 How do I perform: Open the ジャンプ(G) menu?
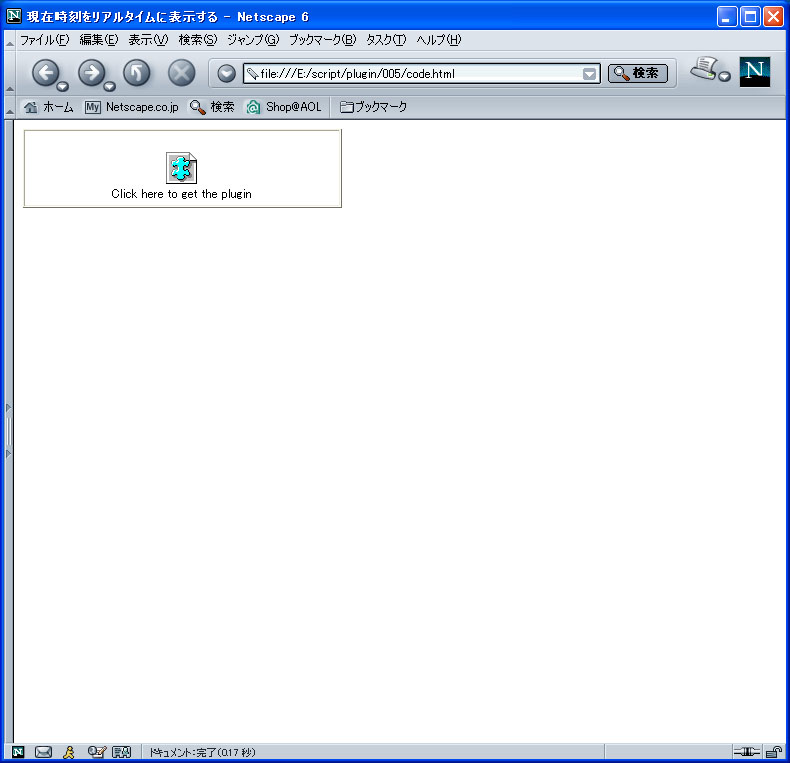coord(252,40)
